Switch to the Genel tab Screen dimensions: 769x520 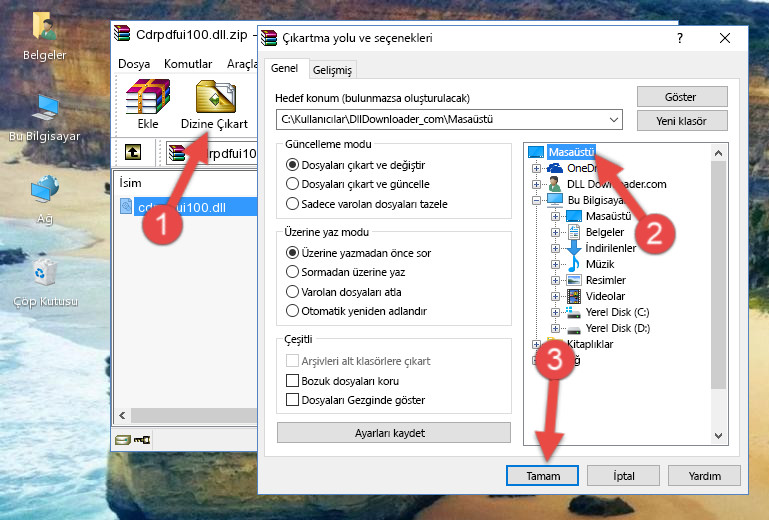point(284,68)
